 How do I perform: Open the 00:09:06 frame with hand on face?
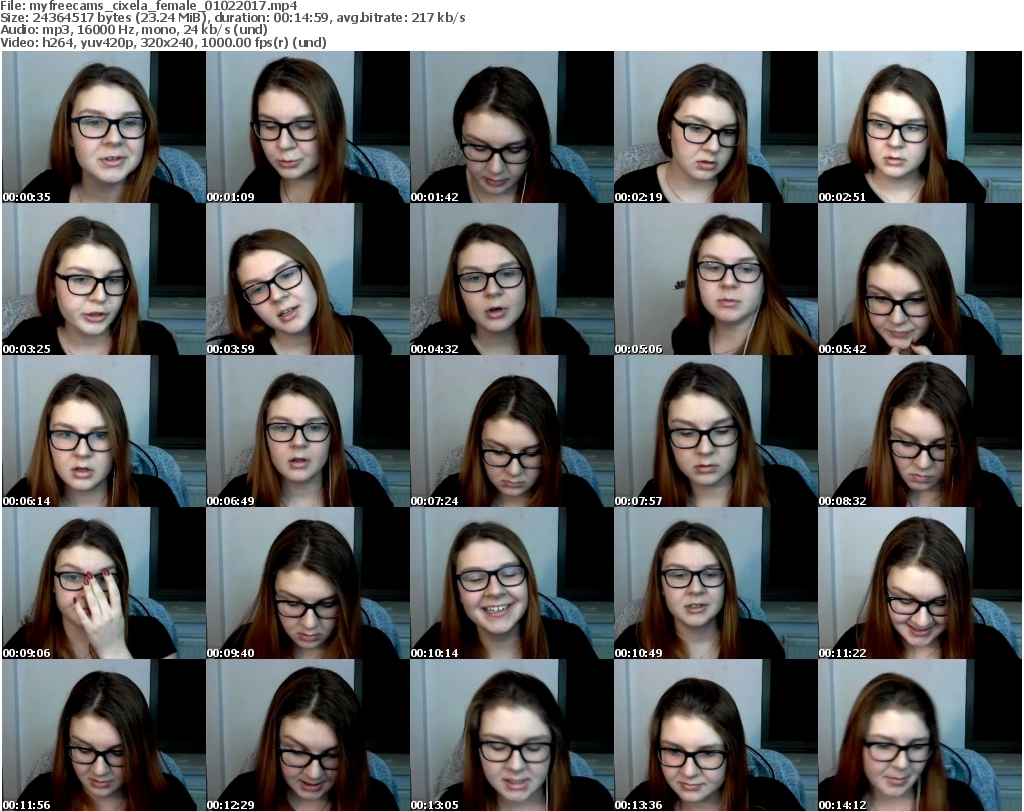tap(104, 583)
